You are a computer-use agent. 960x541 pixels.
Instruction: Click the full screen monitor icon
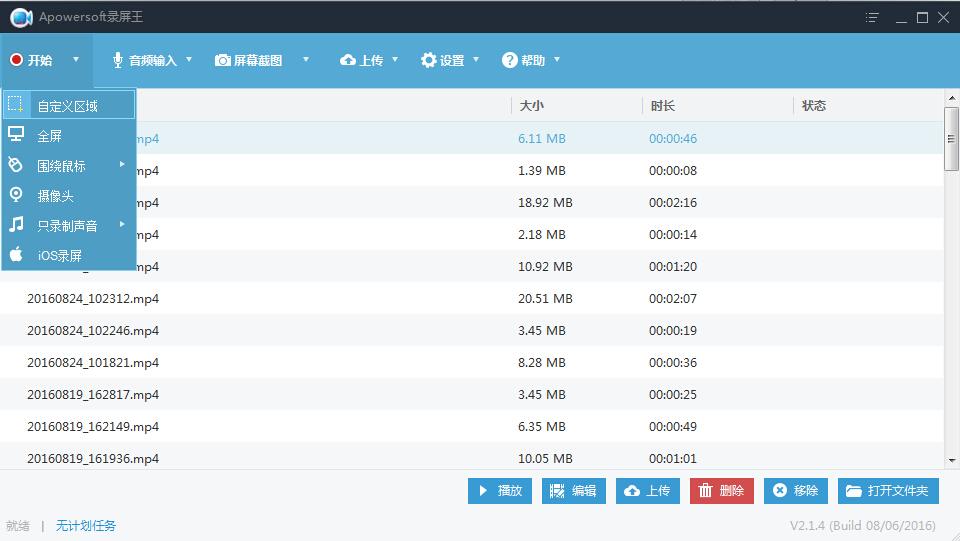pyautogui.click(x=16, y=134)
